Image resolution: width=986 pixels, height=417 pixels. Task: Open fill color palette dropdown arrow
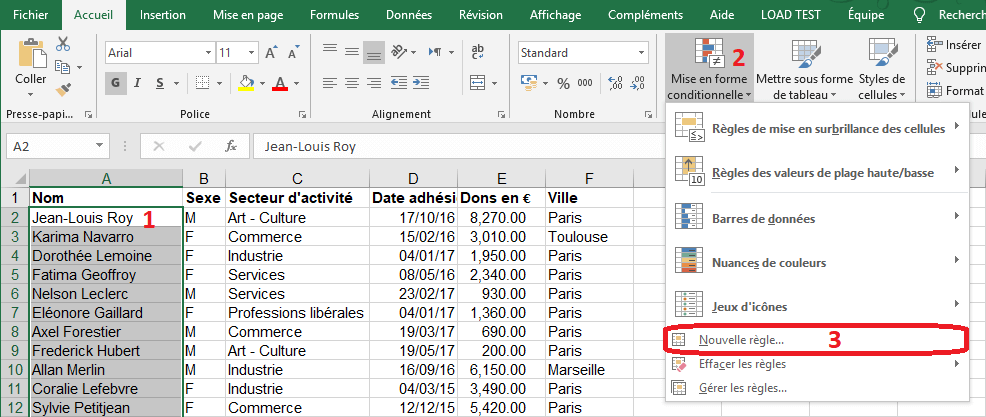click(x=262, y=83)
